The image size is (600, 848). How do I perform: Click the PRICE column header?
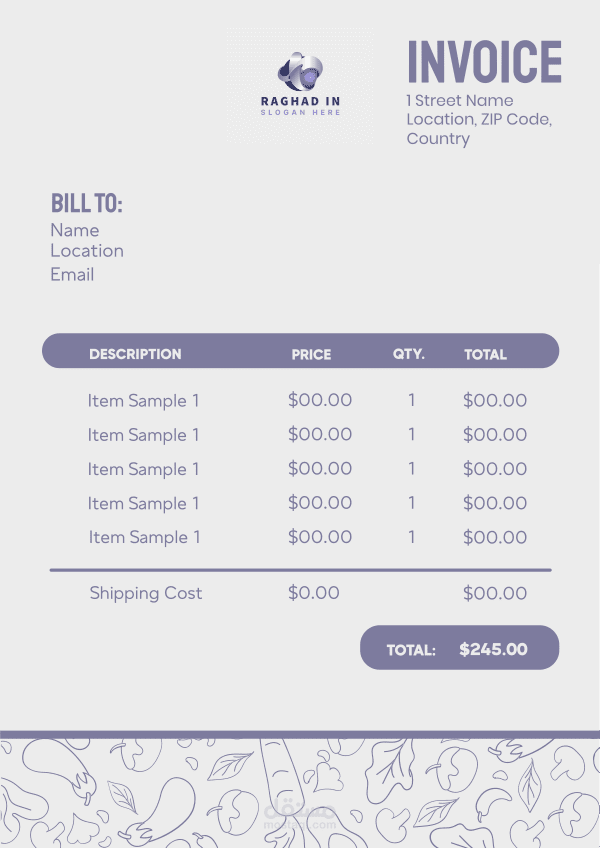click(x=311, y=354)
